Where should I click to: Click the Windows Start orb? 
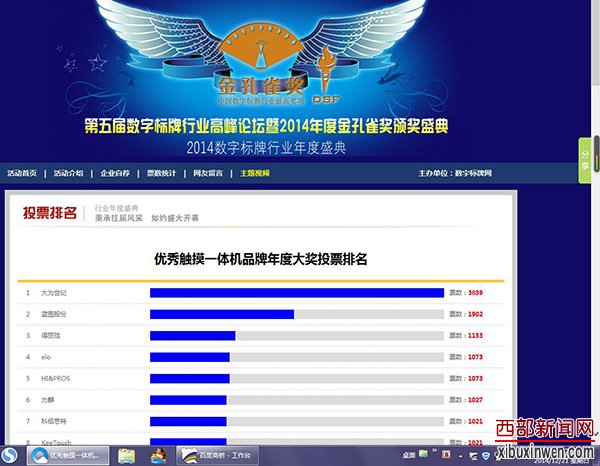[x=10, y=456]
